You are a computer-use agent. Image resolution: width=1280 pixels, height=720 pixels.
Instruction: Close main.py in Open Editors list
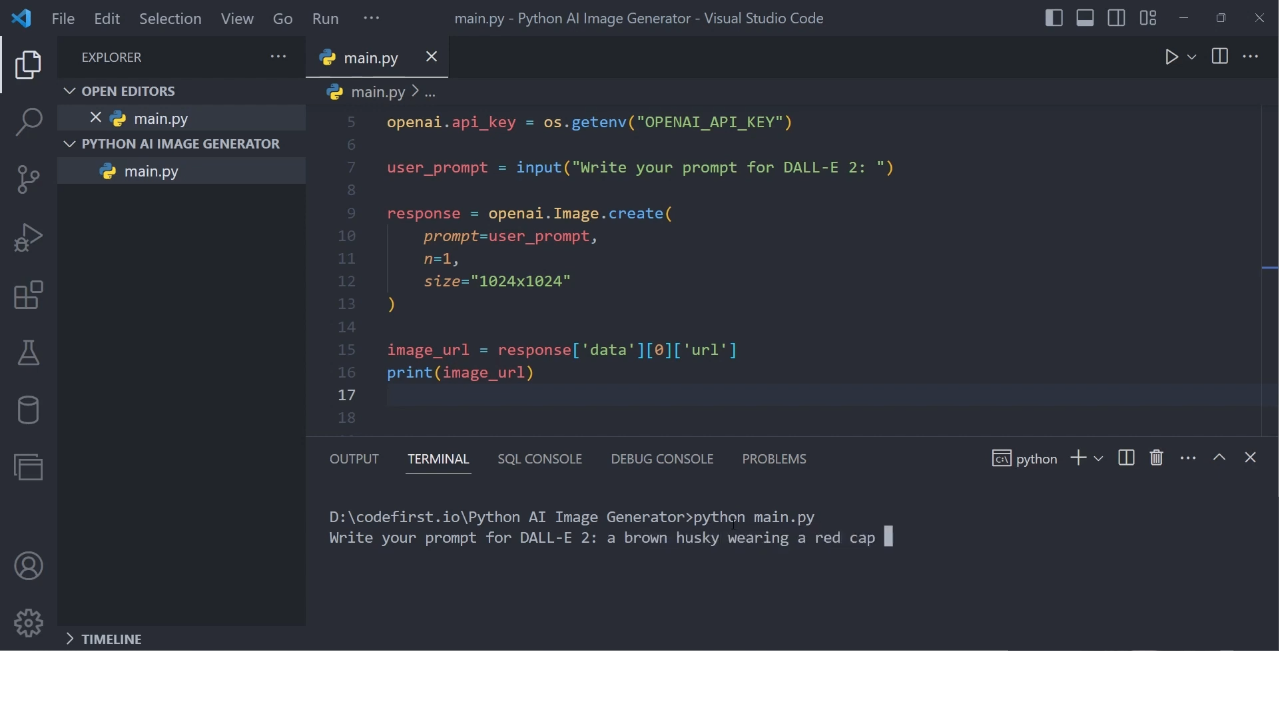(x=95, y=118)
